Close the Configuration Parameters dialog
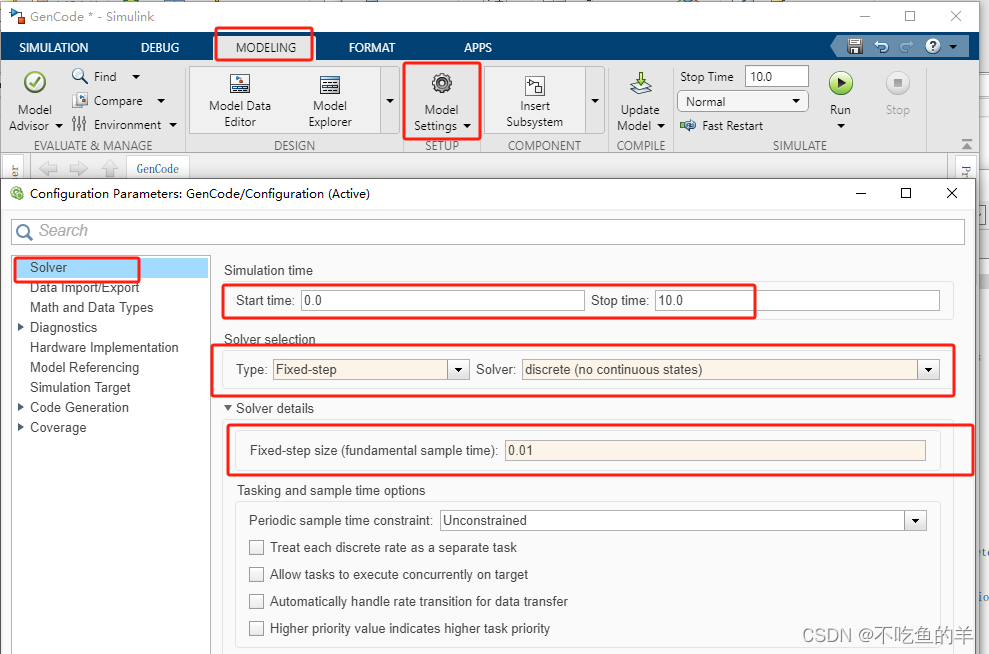The height and width of the screenshot is (654, 989). [x=952, y=193]
